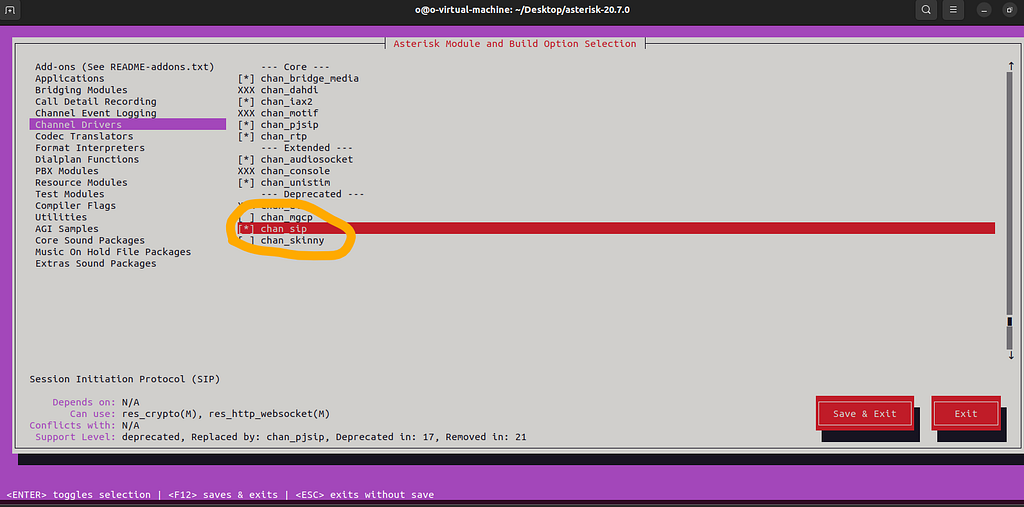The height and width of the screenshot is (507, 1024).
Task: Click the module list scrollbar thumb
Action: pyautogui.click(x=1011, y=321)
